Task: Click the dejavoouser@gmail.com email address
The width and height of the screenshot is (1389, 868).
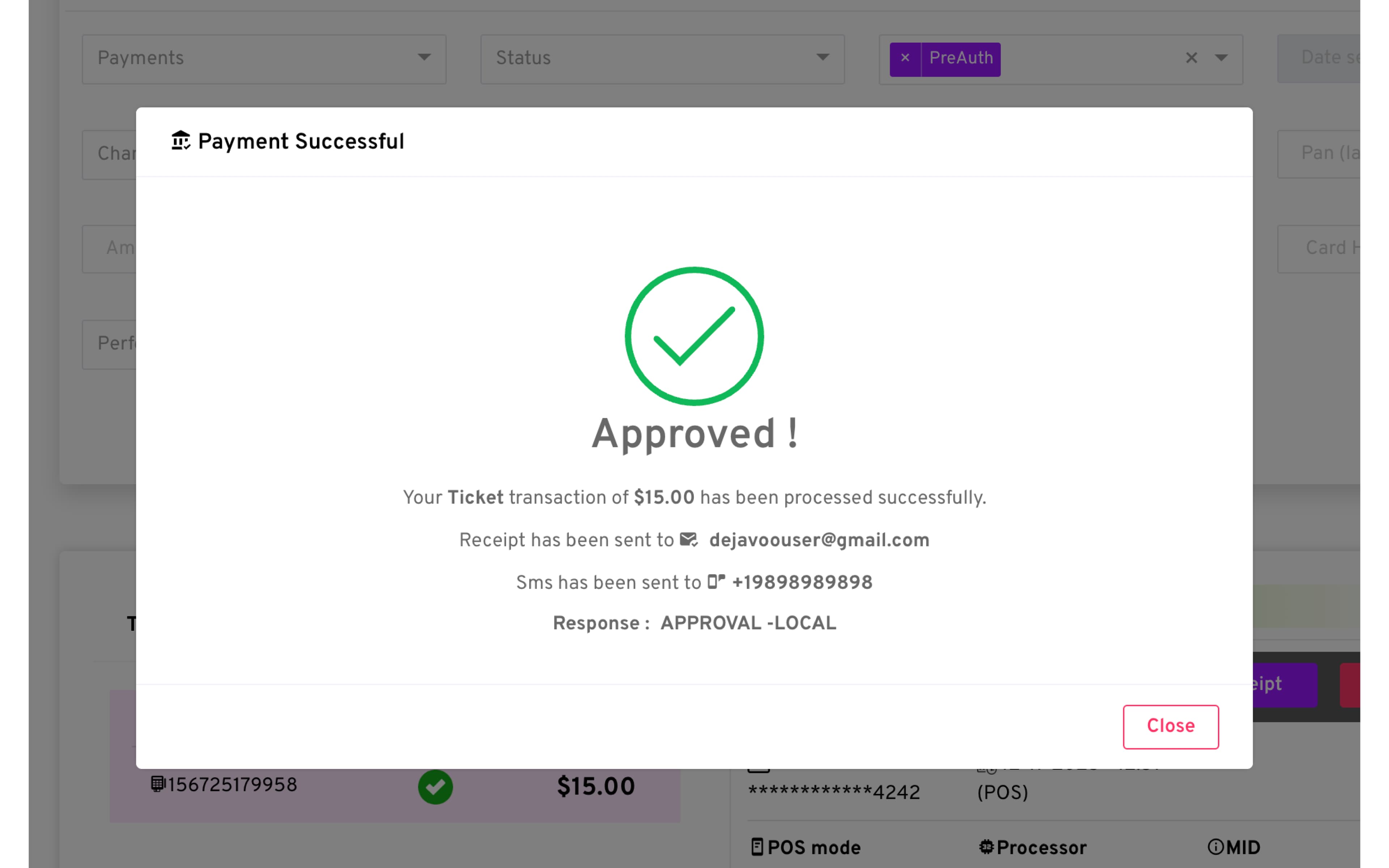Action: tap(819, 540)
